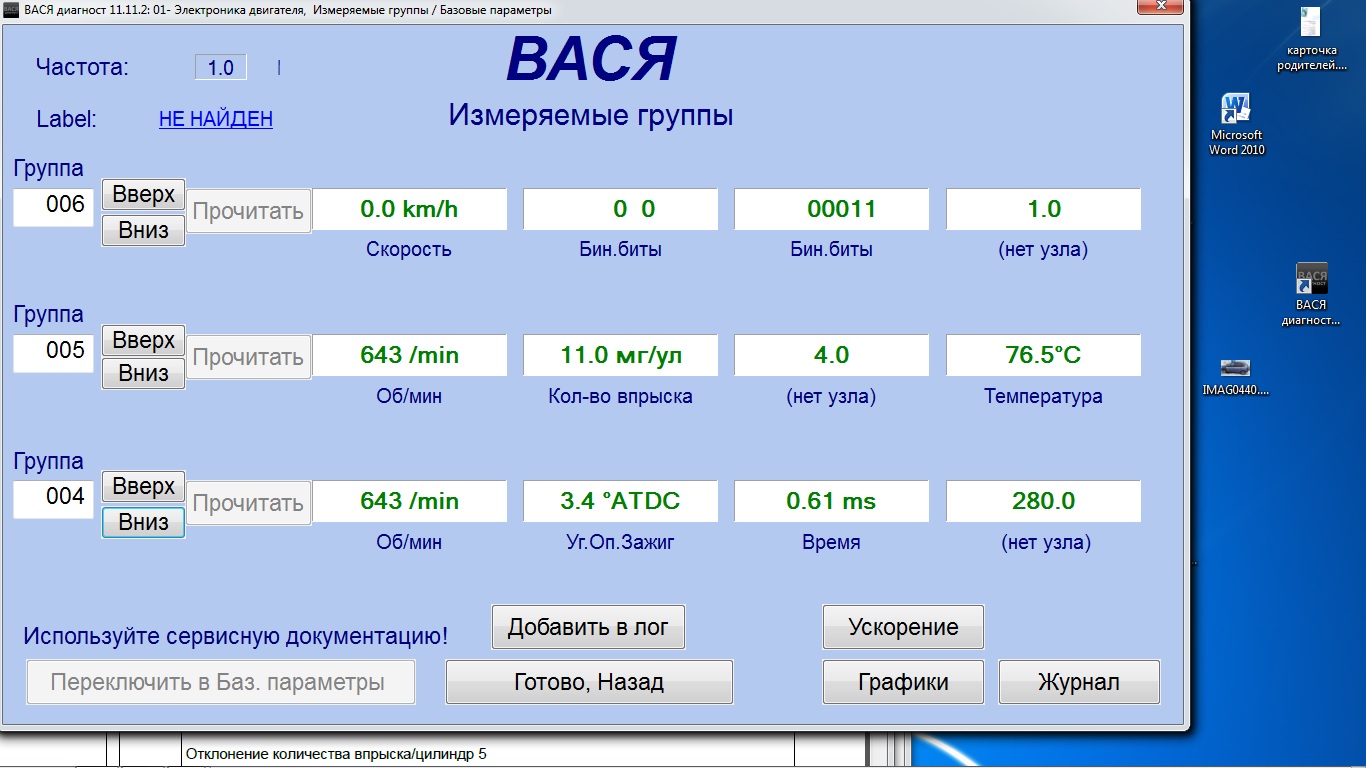Click the Добавить в лог button
The height and width of the screenshot is (768, 1366).
(588, 628)
